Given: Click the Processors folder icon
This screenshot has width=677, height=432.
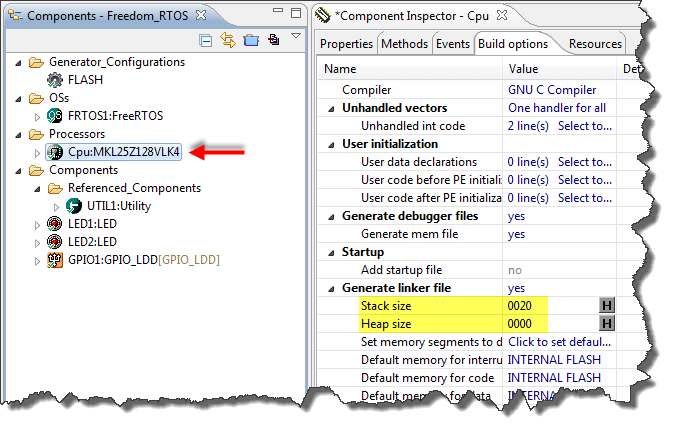Looking at the screenshot, I should tap(36, 135).
